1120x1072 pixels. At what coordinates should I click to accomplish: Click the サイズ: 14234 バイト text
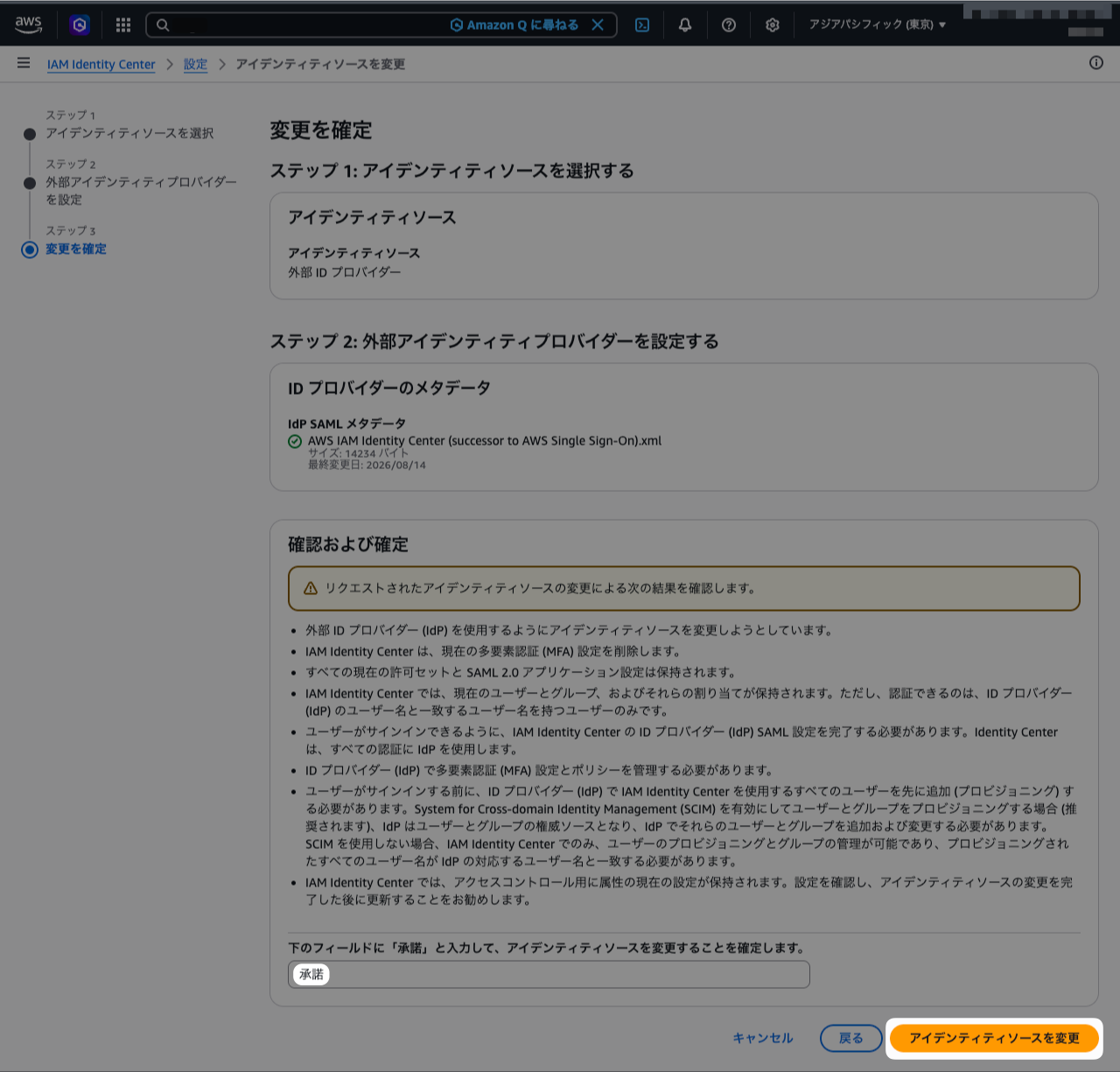[x=359, y=453]
